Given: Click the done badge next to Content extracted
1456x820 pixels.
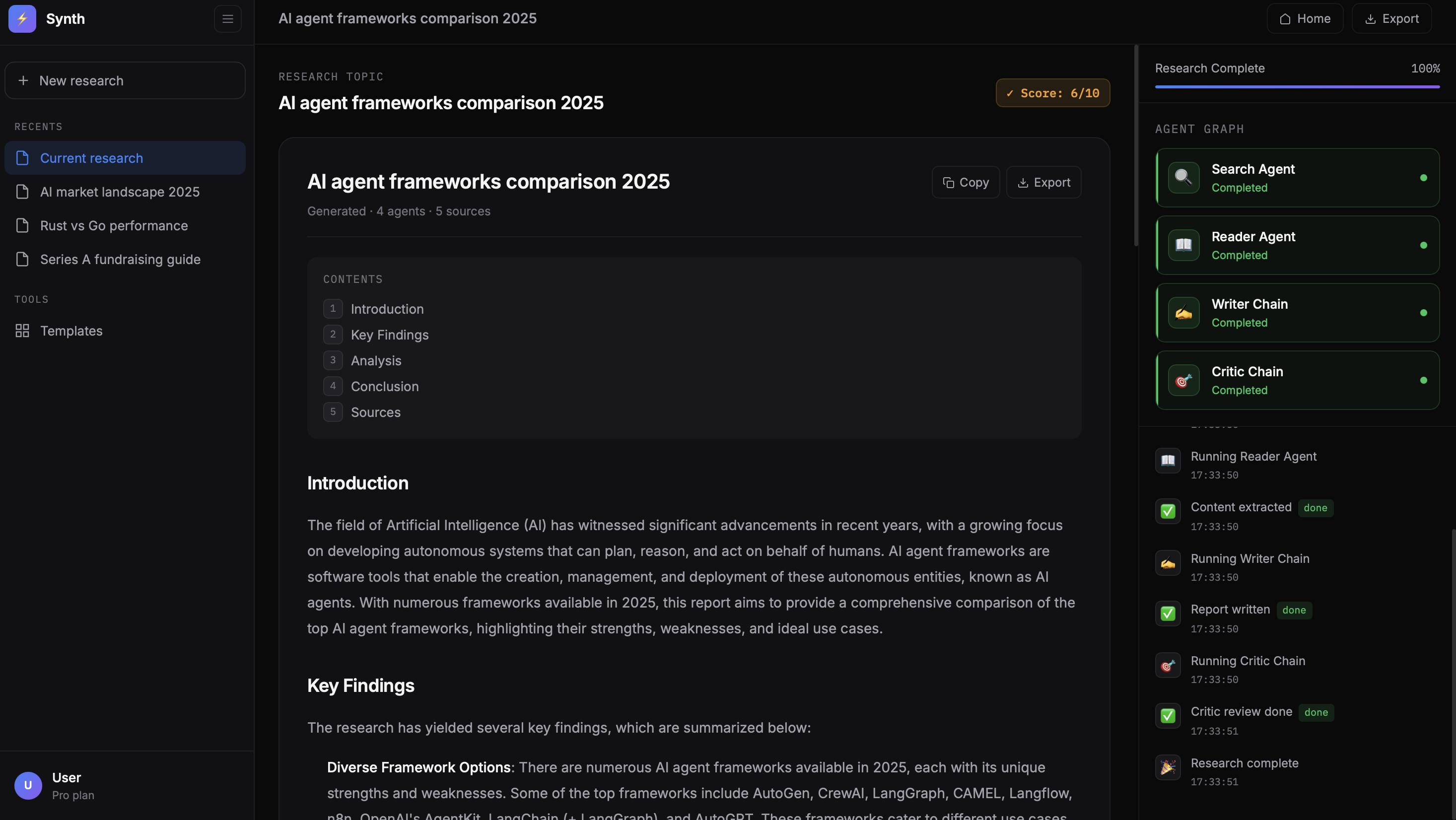Looking at the screenshot, I should [x=1315, y=507].
